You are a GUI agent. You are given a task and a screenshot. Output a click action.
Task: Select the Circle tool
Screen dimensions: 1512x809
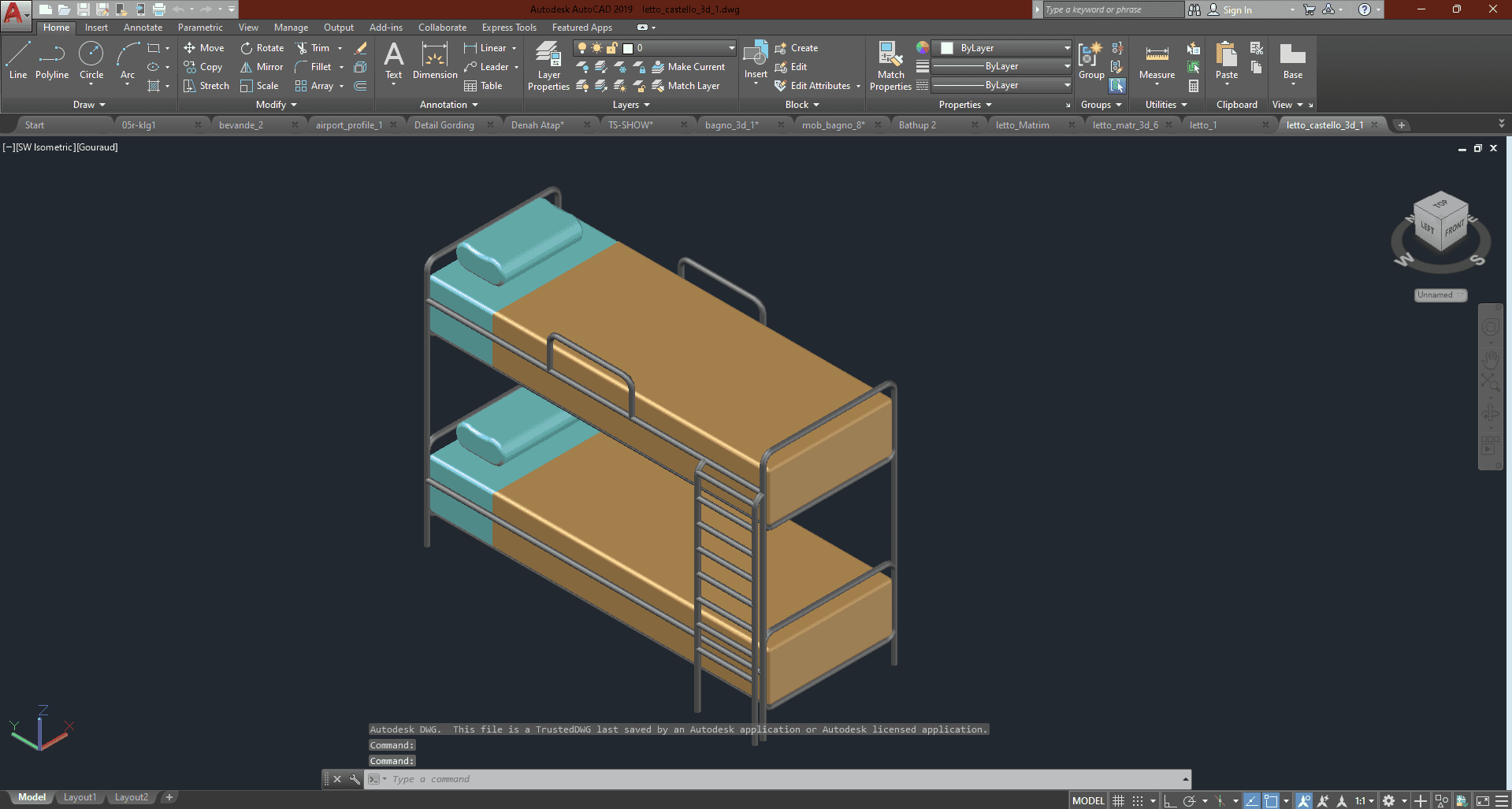(x=91, y=61)
